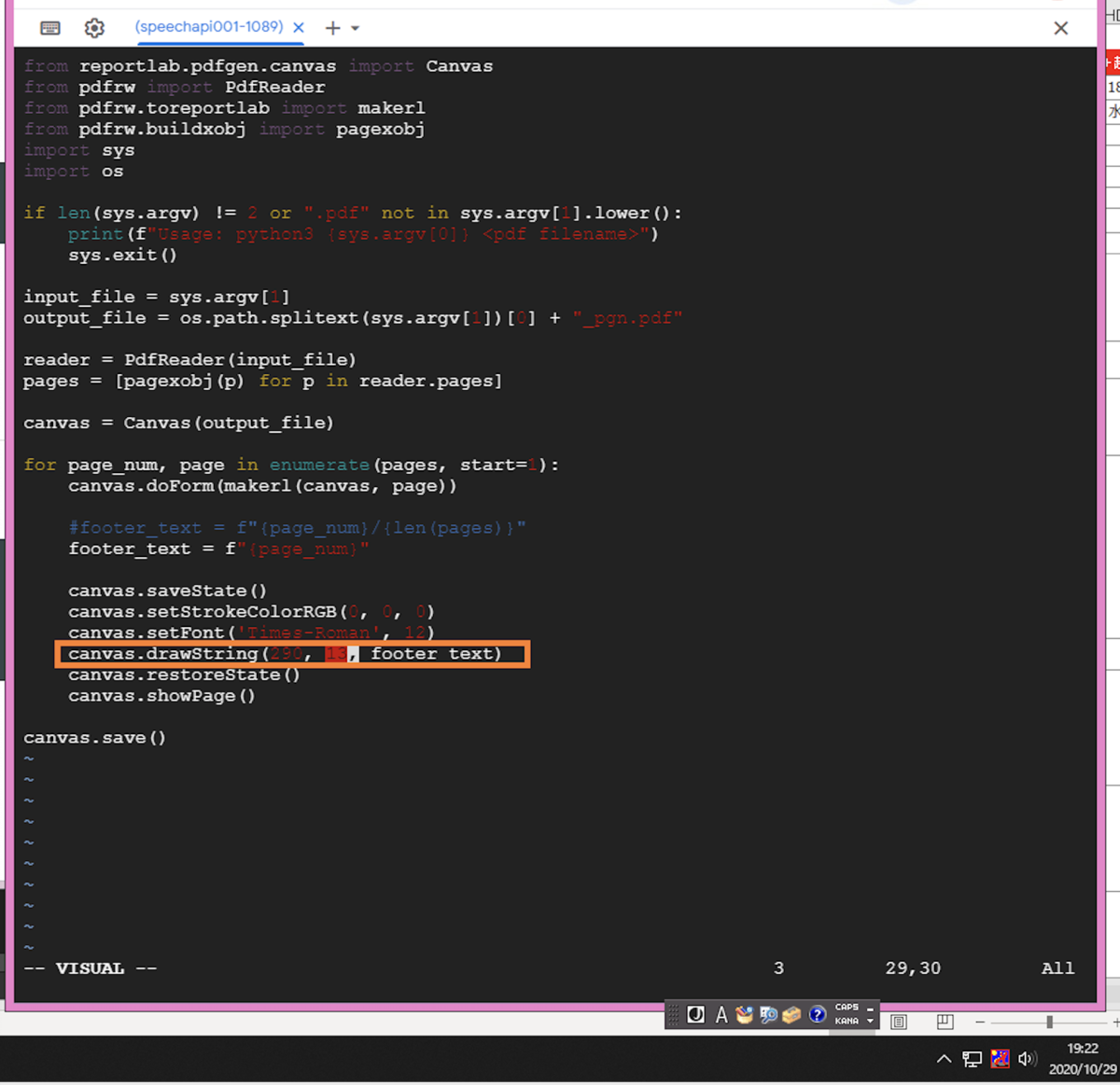The image size is (1120, 1085).
Task: Open the volume speaker icon in the system tray
Action: tap(1028, 1059)
